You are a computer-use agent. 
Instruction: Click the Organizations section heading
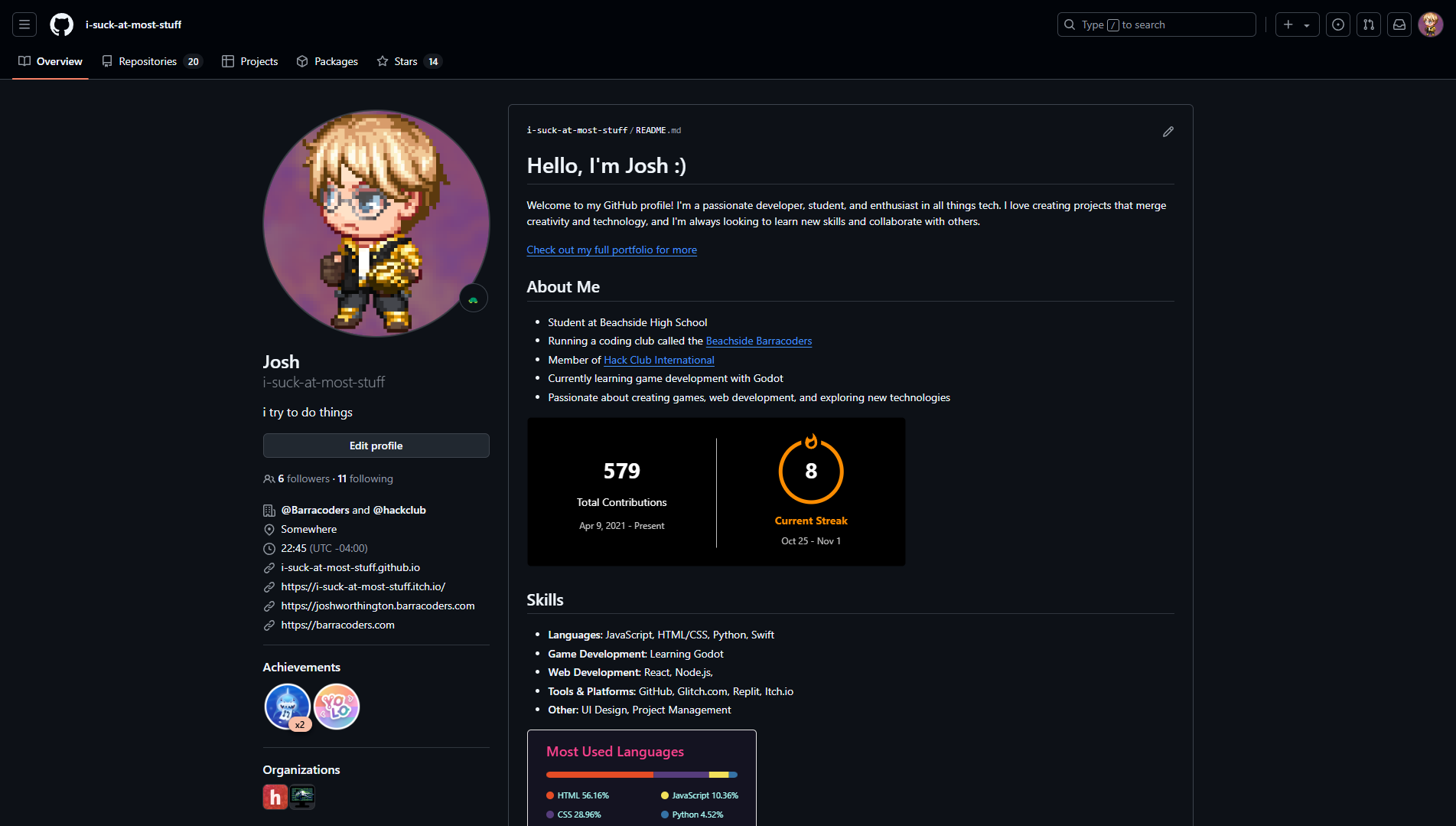point(301,769)
